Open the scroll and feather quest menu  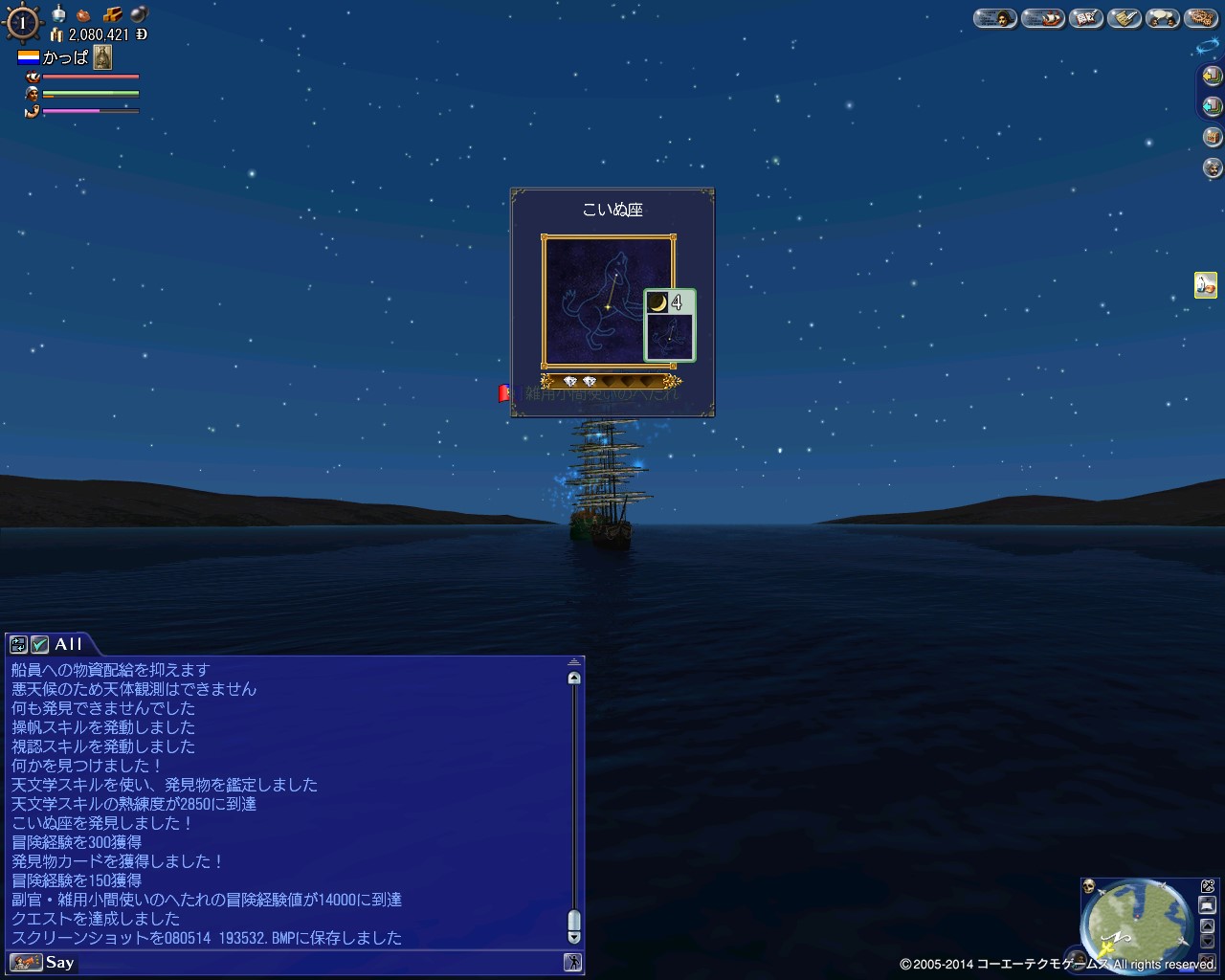pos(1124,17)
